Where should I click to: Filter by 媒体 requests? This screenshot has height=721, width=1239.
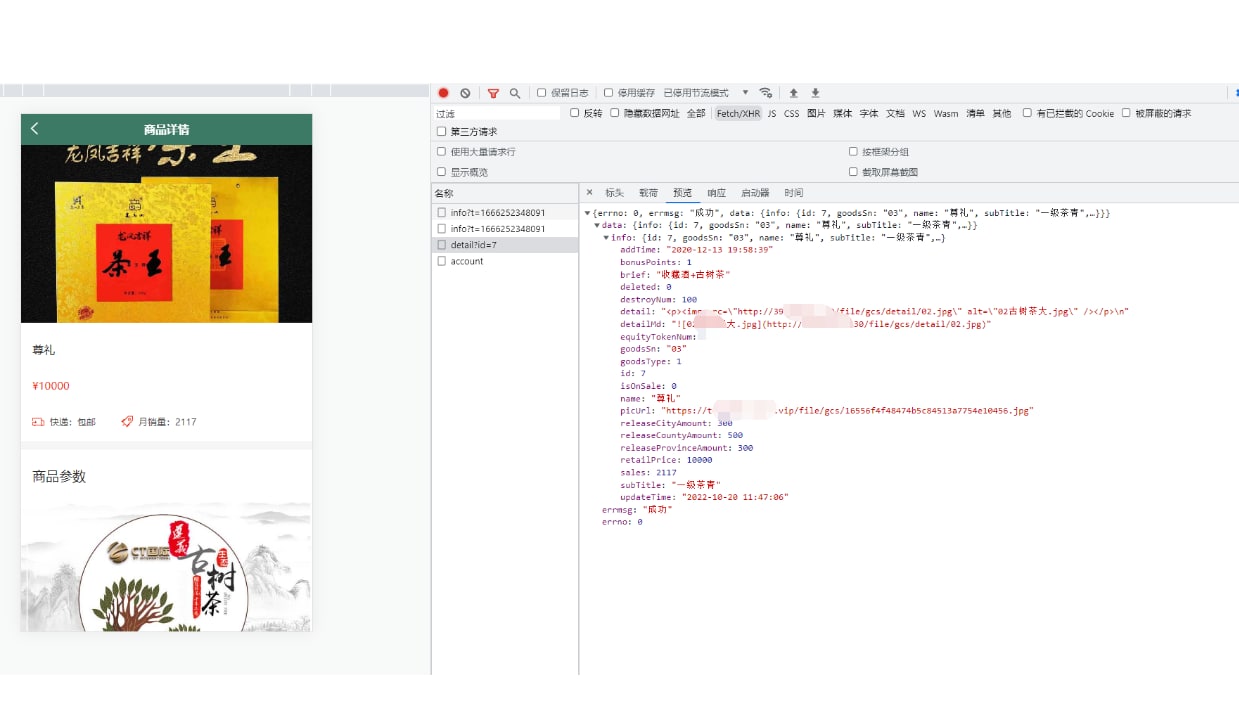tap(843, 114)
